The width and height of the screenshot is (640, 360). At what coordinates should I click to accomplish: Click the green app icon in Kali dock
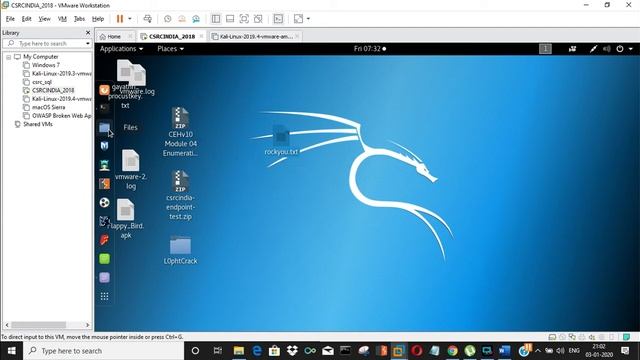[x=104, y=259]
